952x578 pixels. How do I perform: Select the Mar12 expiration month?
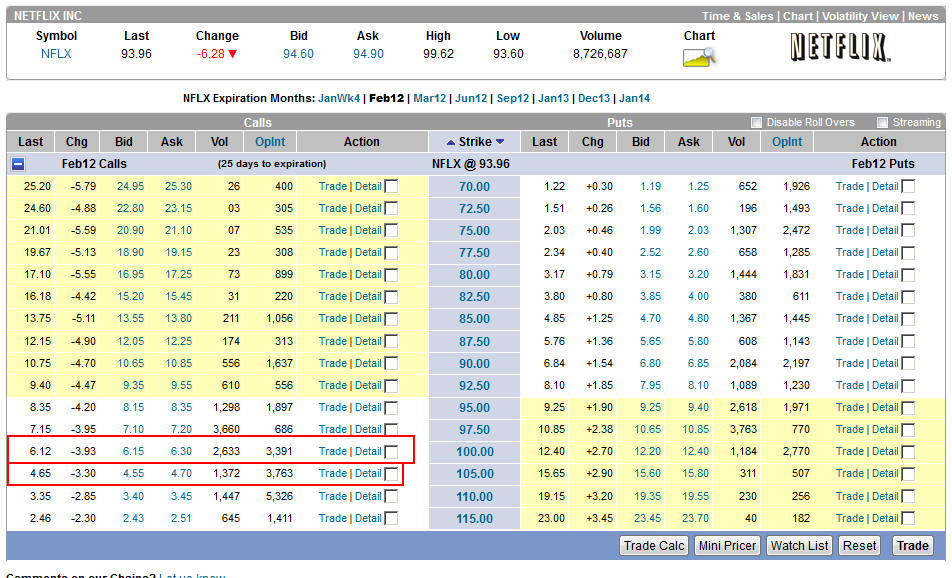click(x=429, y=98)
